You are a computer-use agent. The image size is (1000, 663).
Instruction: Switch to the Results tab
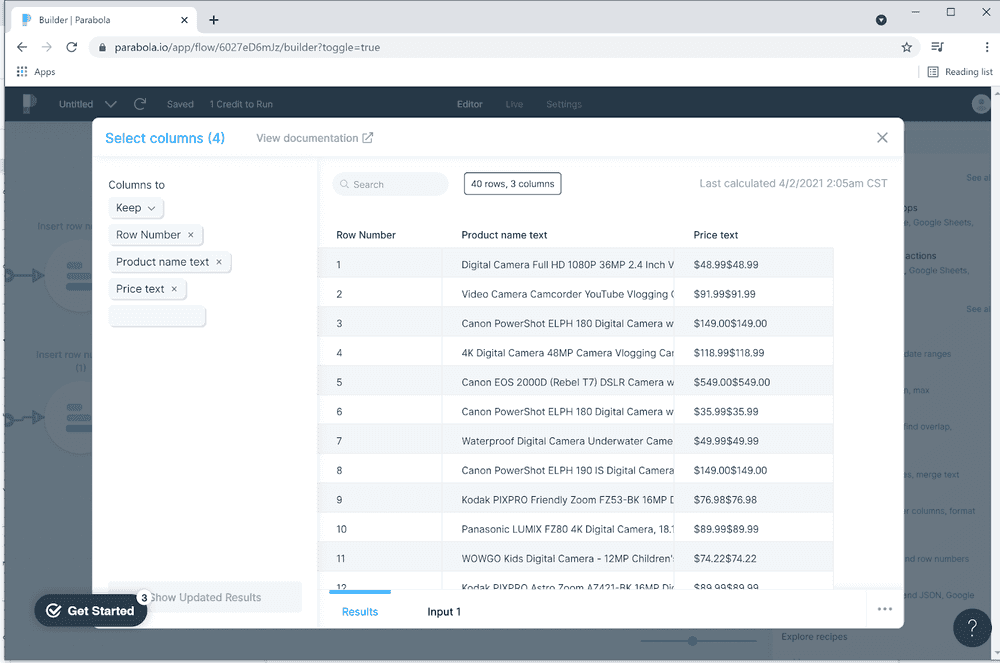click(x=360, y=611)
